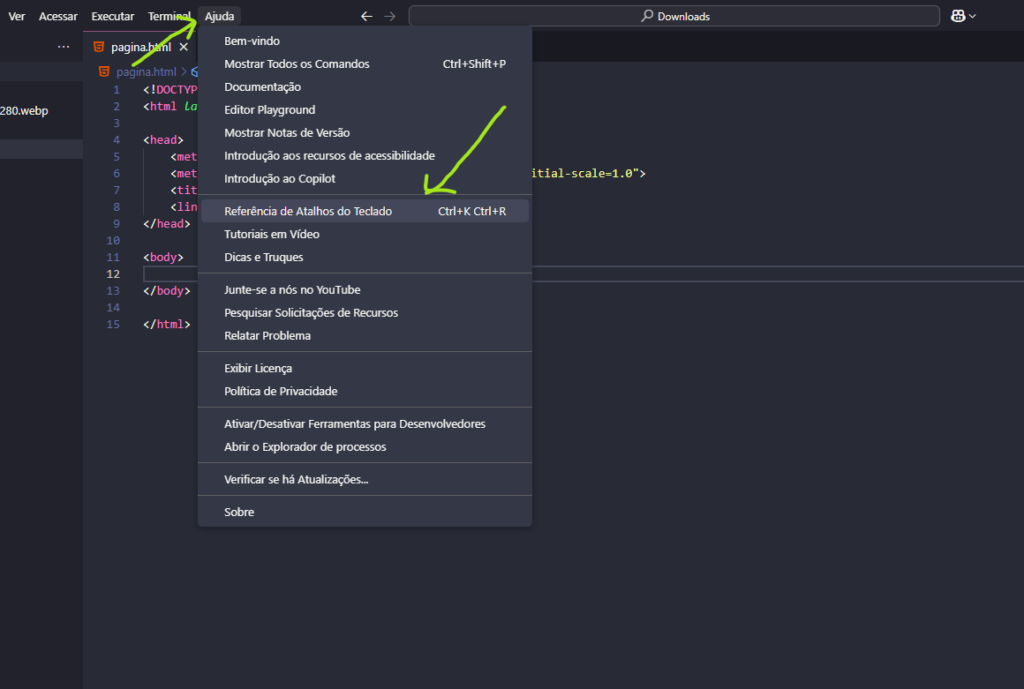This screenshot has width=1024, height=689.
Task: Open the Terminal menu
Action: click(x=168, y=16)
